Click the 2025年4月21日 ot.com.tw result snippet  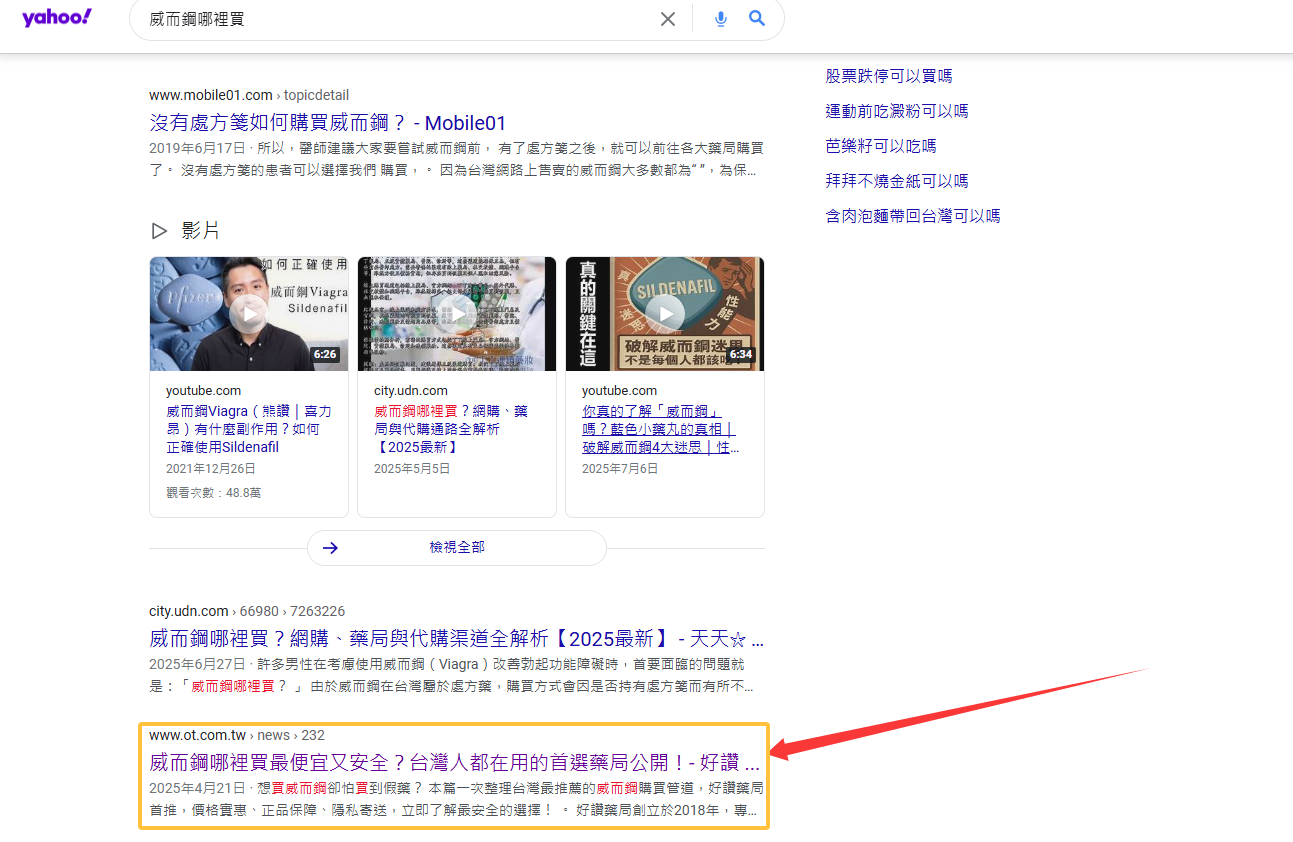tap(456, 799)
